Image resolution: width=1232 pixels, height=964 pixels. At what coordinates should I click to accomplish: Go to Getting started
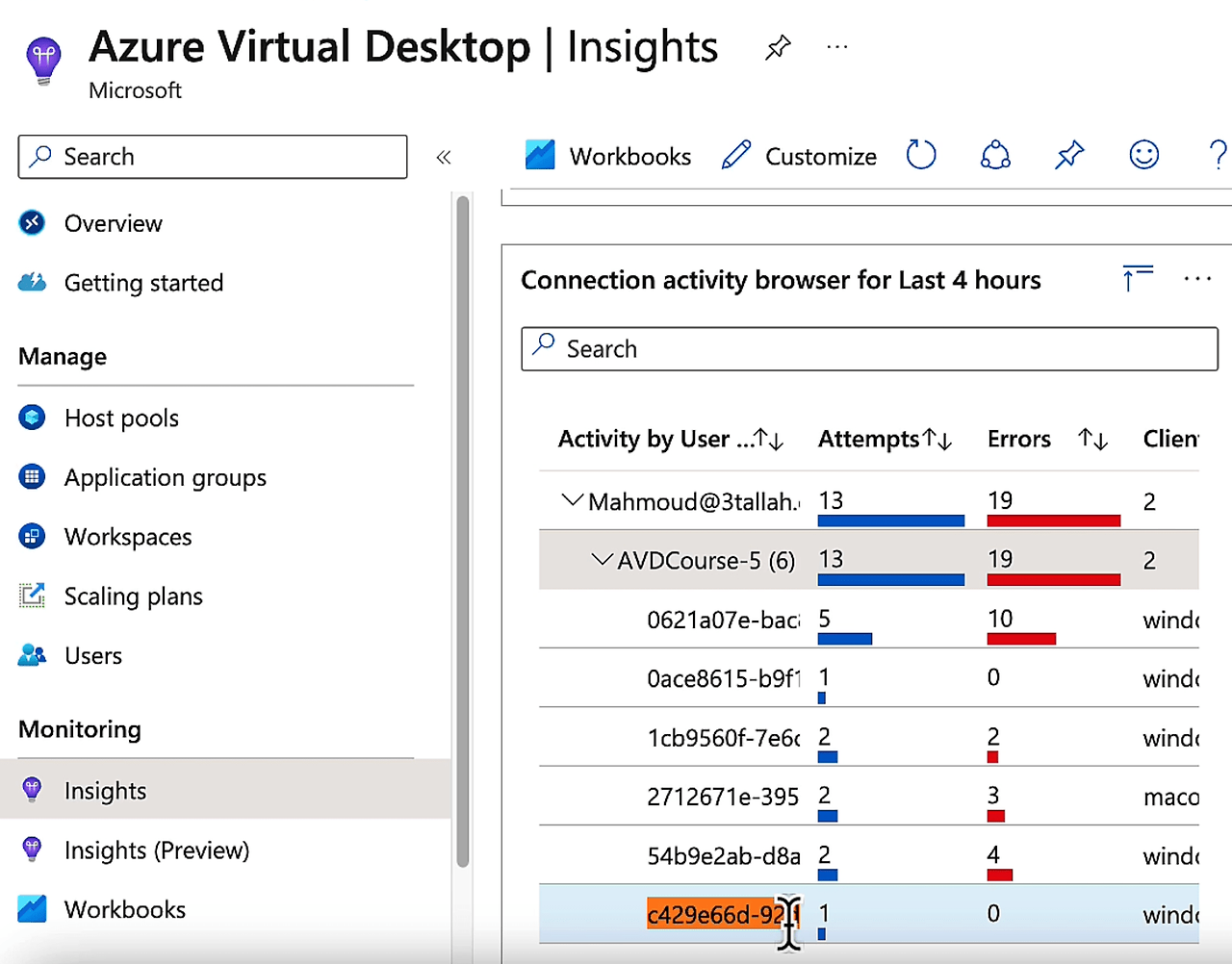143,283
